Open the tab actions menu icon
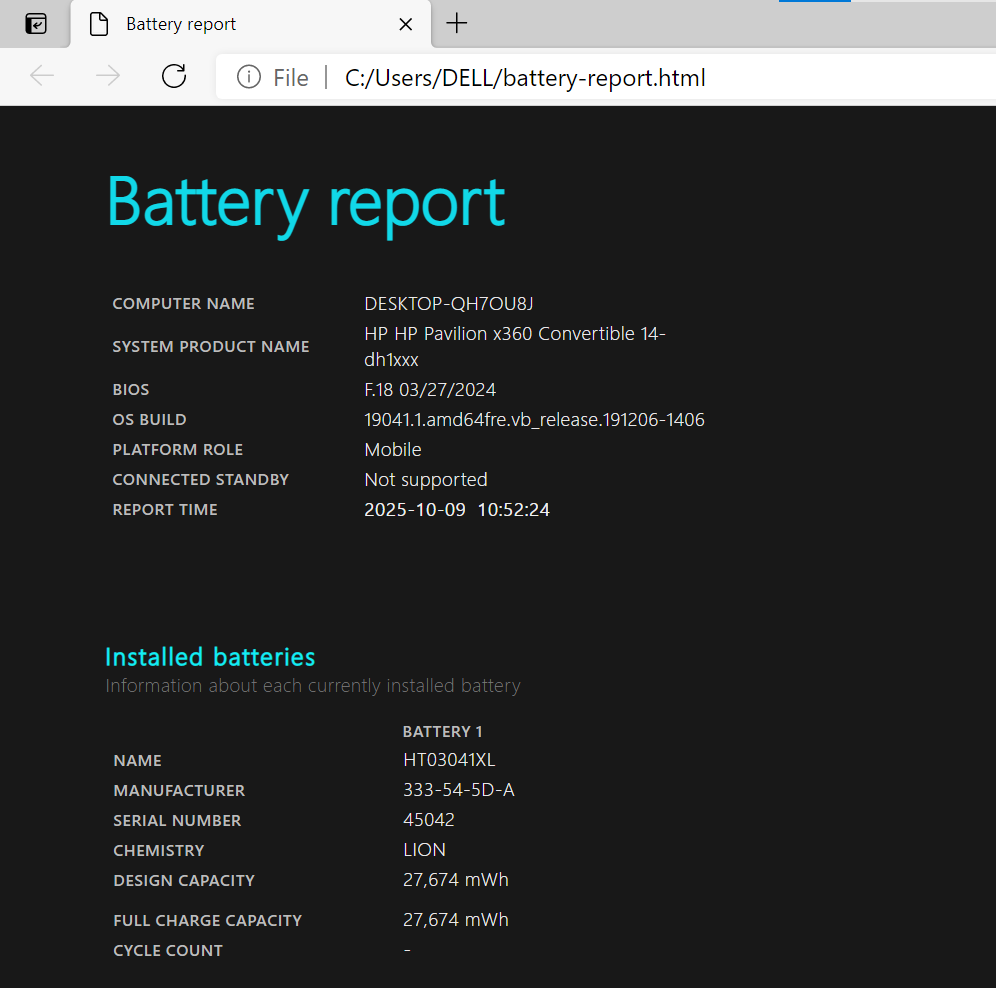This screenshot has height=988, width=996. tap(36, 24)
